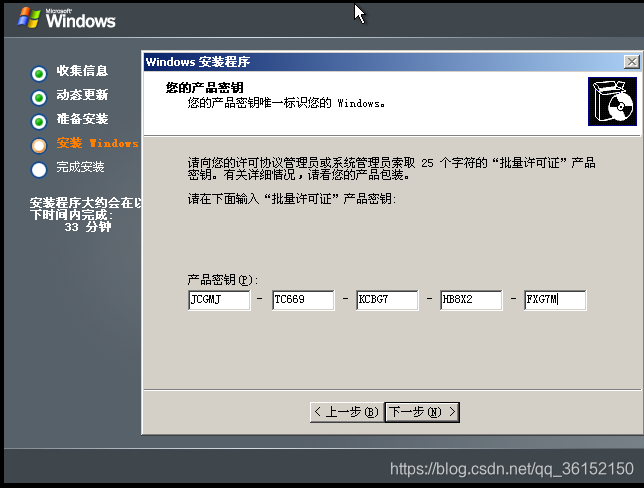644x488 pixels.
Task: Click the 收集信息 step label
Action: 82,71
